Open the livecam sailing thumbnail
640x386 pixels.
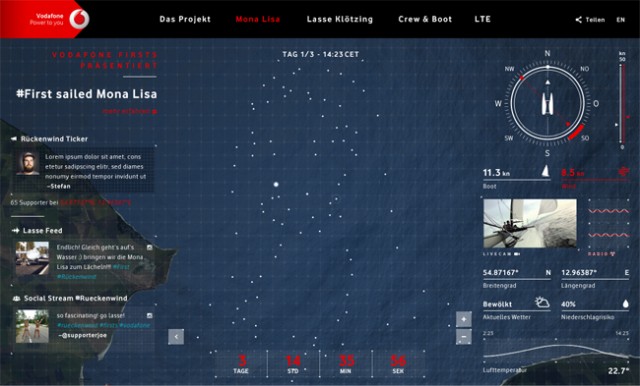(x=530, y=223)
